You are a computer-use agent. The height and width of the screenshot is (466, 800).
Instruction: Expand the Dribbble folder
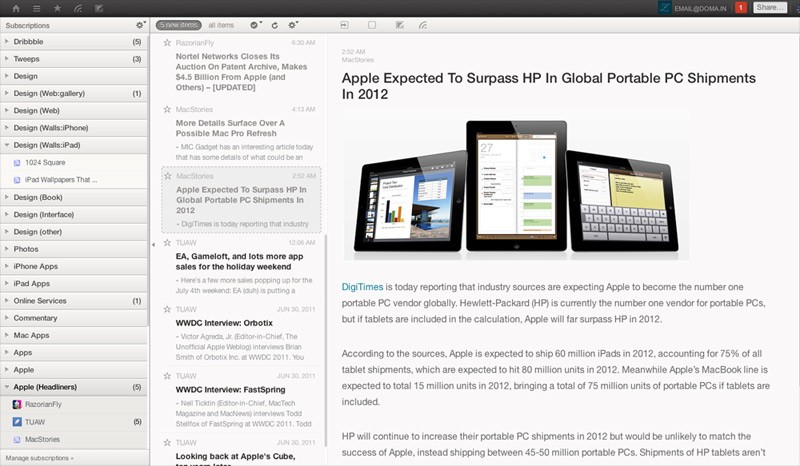pyautogui.click(x=7, y=41)
